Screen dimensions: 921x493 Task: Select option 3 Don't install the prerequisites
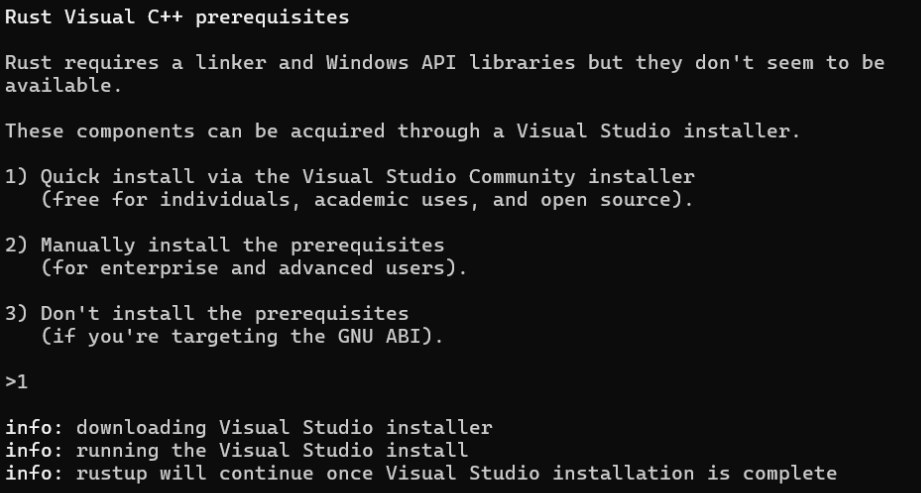[x=206, y=314]
